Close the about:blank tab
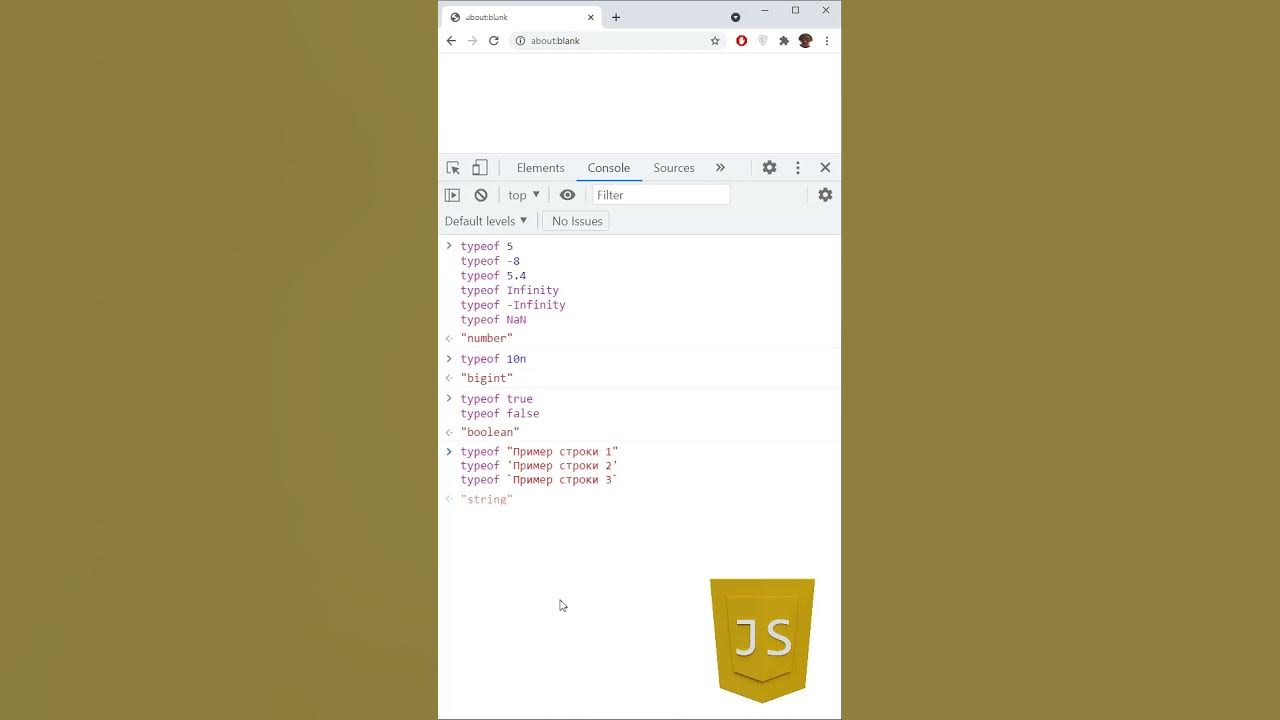 591,17
